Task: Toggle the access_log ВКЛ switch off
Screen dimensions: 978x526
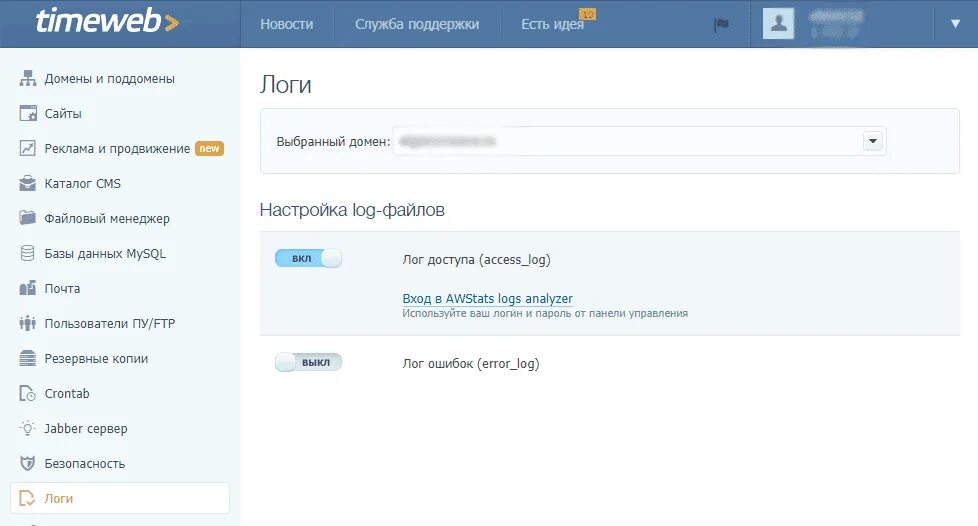Action: pos(308,258)
